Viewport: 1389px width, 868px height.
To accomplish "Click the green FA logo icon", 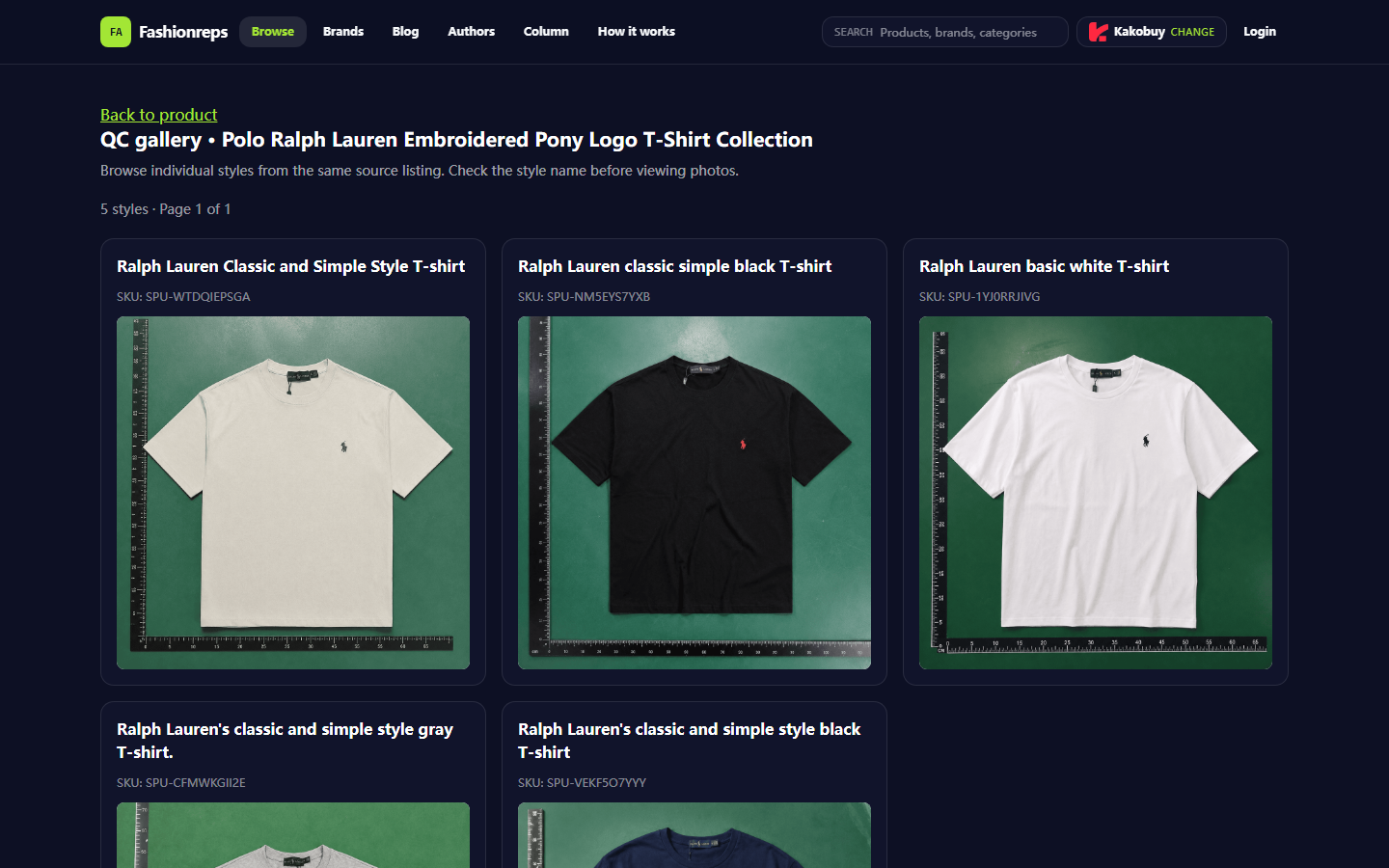I will [x=116, y=32].
